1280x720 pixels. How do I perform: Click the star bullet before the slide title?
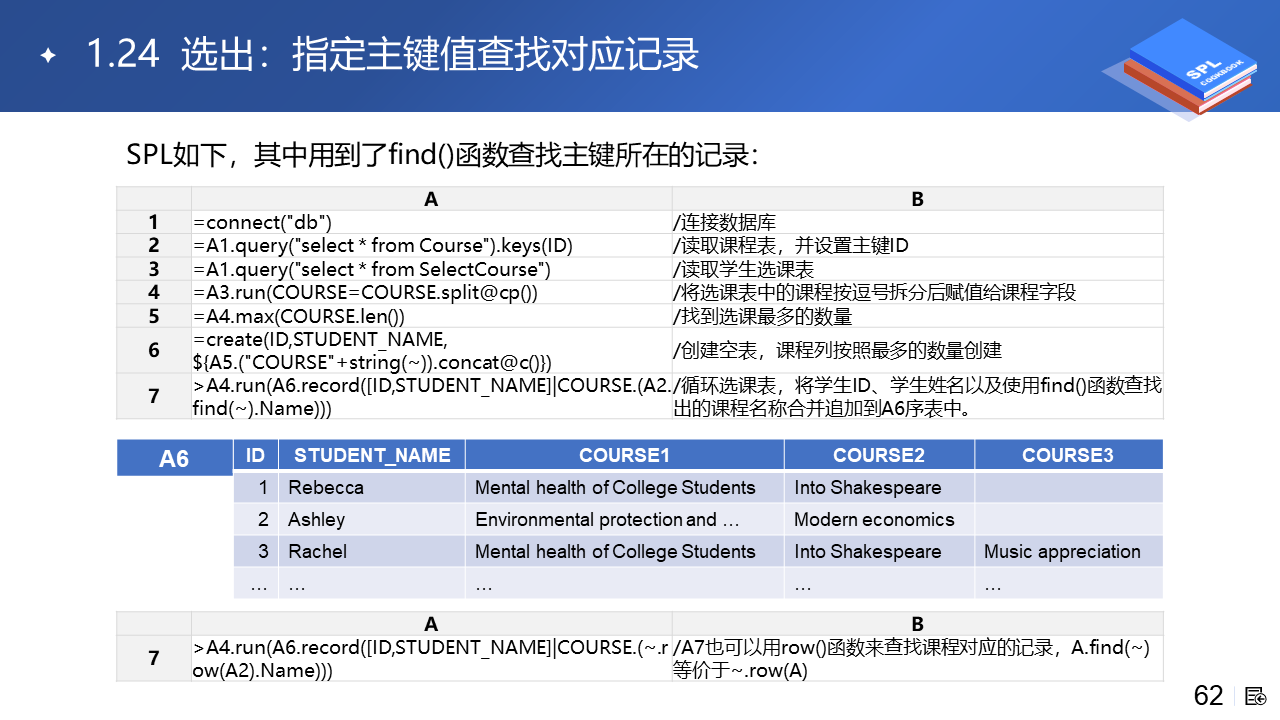(48, 56)
